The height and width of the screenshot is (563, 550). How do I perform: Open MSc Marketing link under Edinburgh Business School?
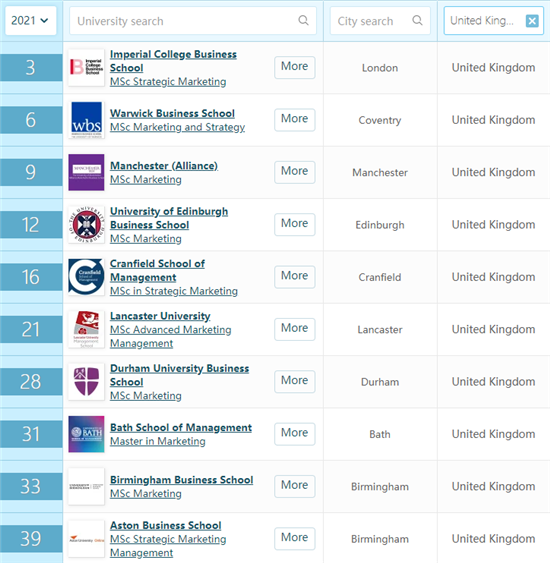(146, 238)
